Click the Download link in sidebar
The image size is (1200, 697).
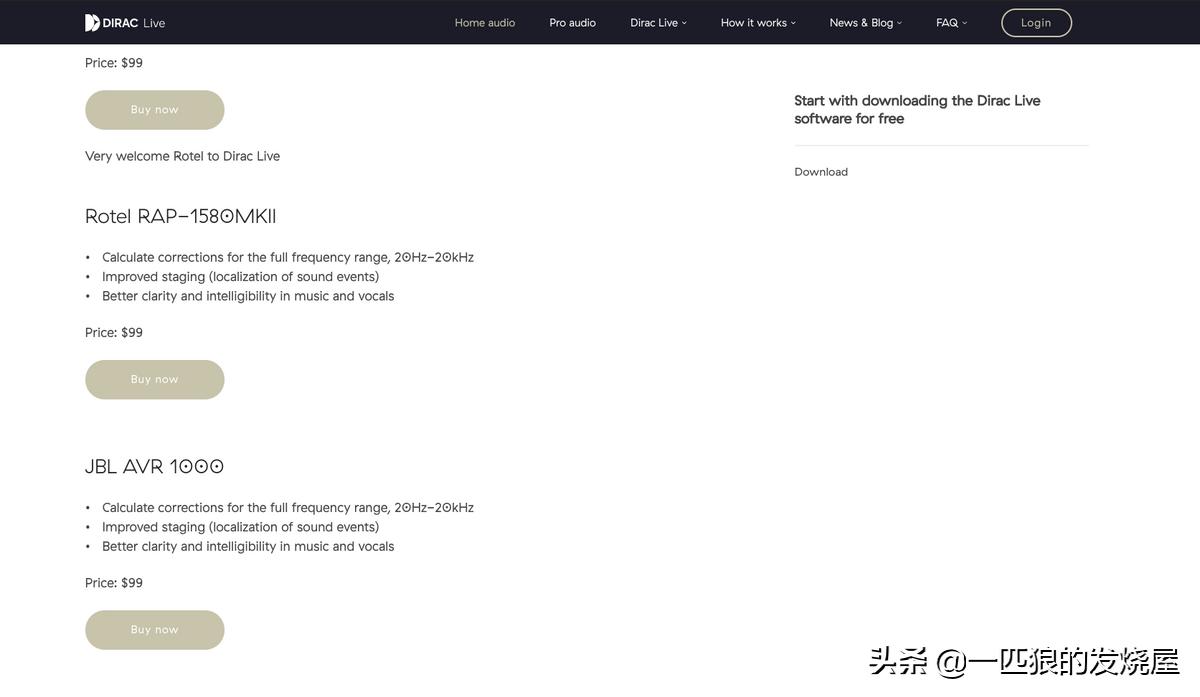(x=821, y=172)
